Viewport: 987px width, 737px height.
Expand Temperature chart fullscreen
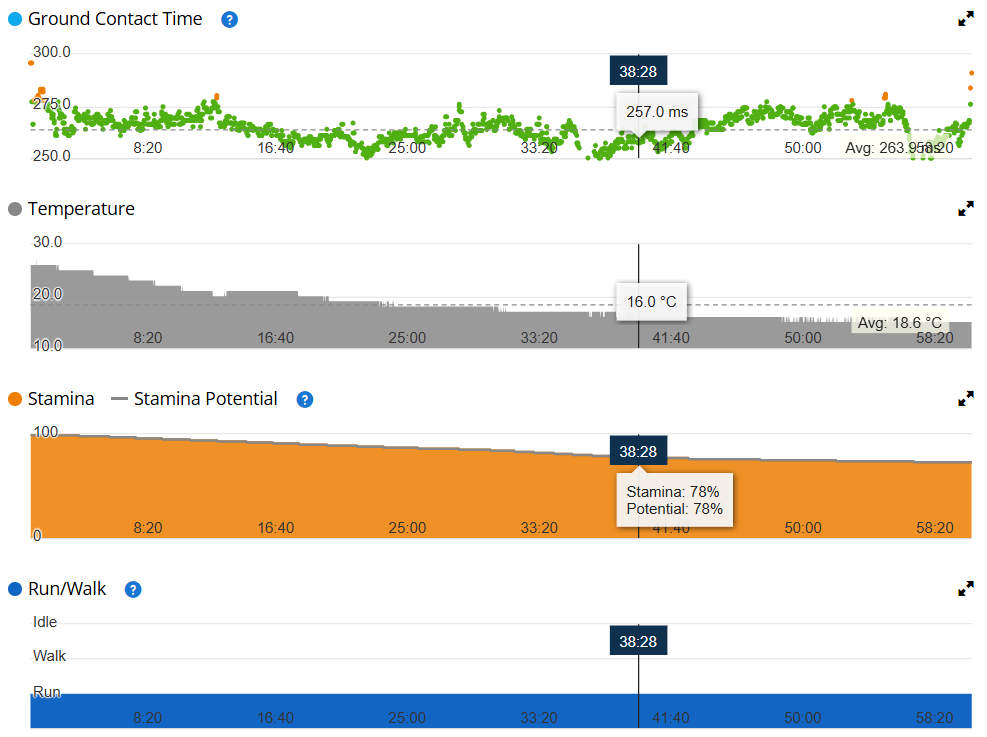coord(966,209)
